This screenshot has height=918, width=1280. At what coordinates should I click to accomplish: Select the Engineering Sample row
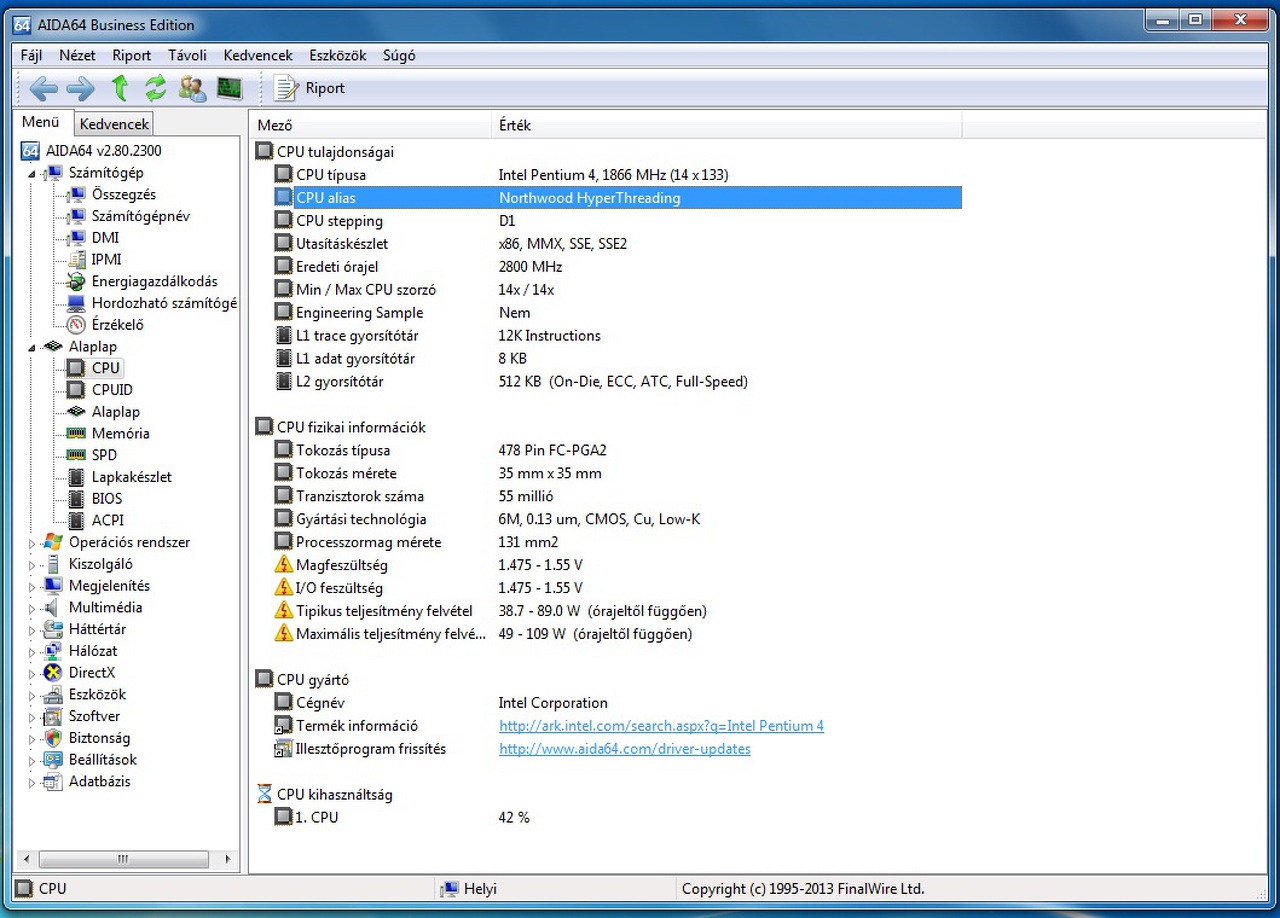[x=617, y=313]
